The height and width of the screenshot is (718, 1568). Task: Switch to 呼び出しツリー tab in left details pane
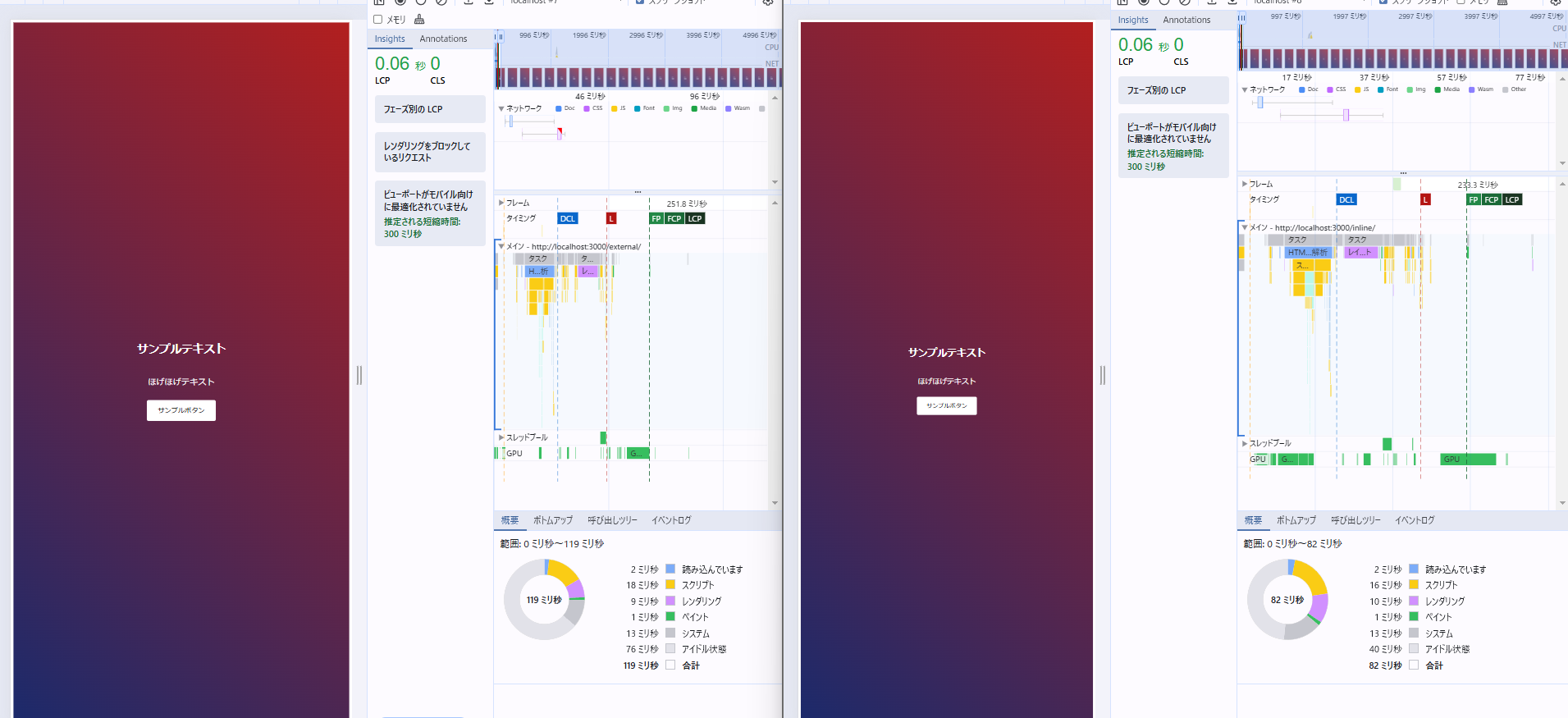click(x=612, y=520)
